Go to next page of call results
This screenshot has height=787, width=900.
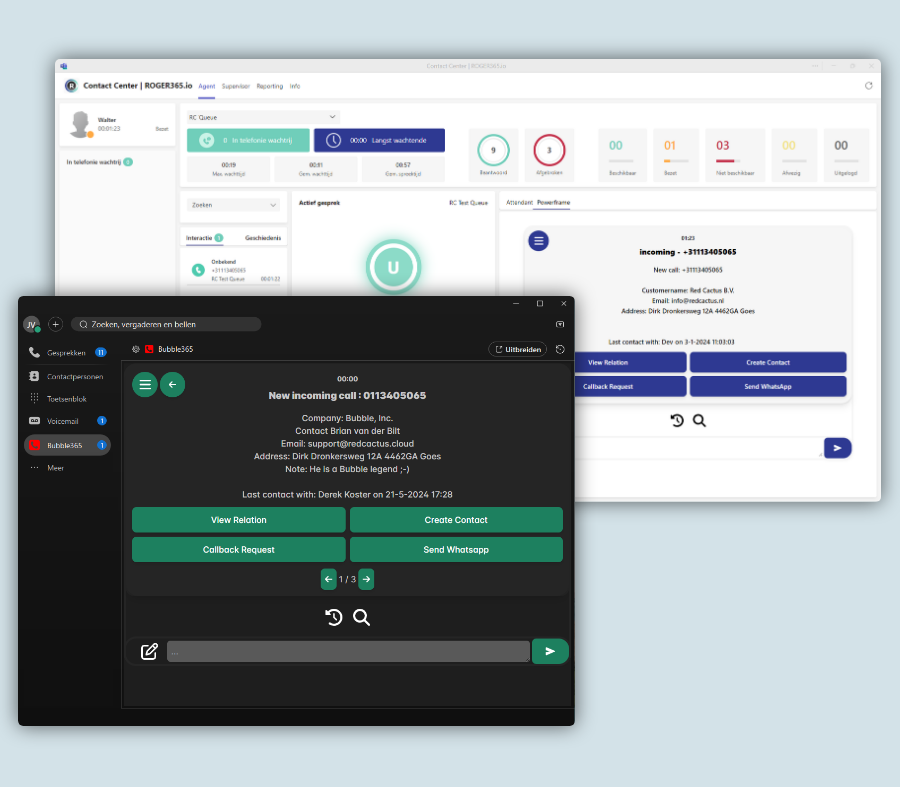coord(366,579)
